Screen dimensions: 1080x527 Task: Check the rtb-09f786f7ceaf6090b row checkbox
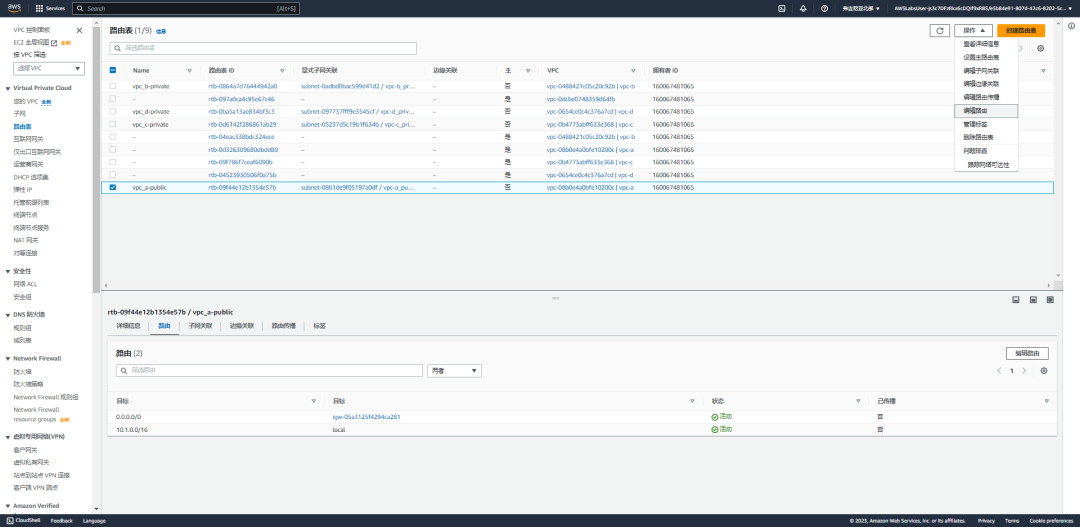coord(113,162)
